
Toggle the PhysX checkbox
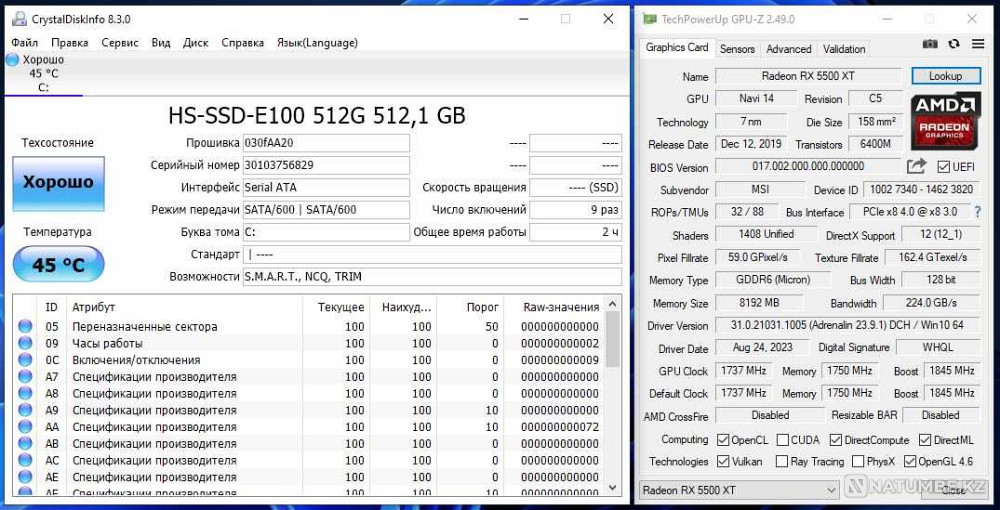858,461
